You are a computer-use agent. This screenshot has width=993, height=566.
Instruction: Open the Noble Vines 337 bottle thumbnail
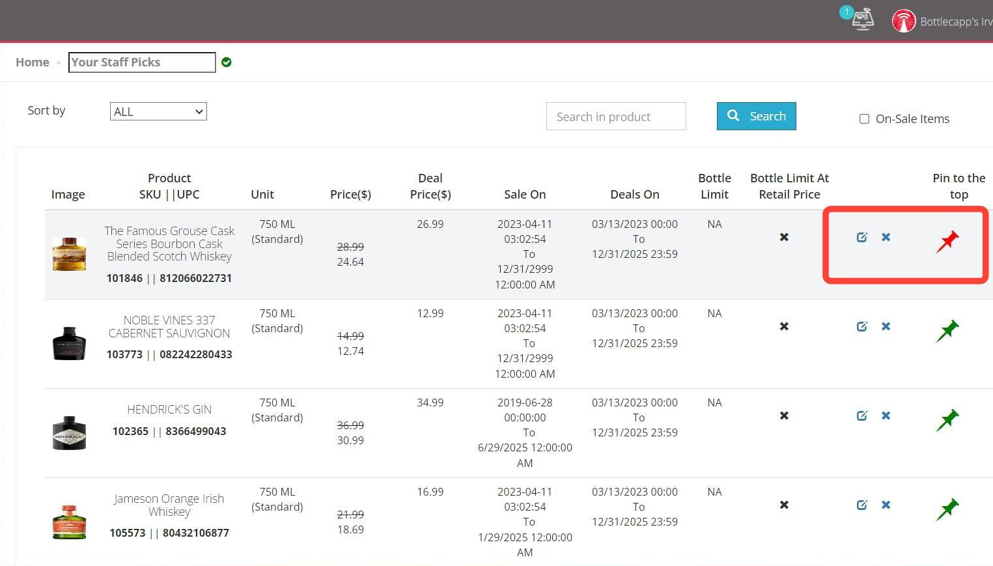tap(69, 343)
